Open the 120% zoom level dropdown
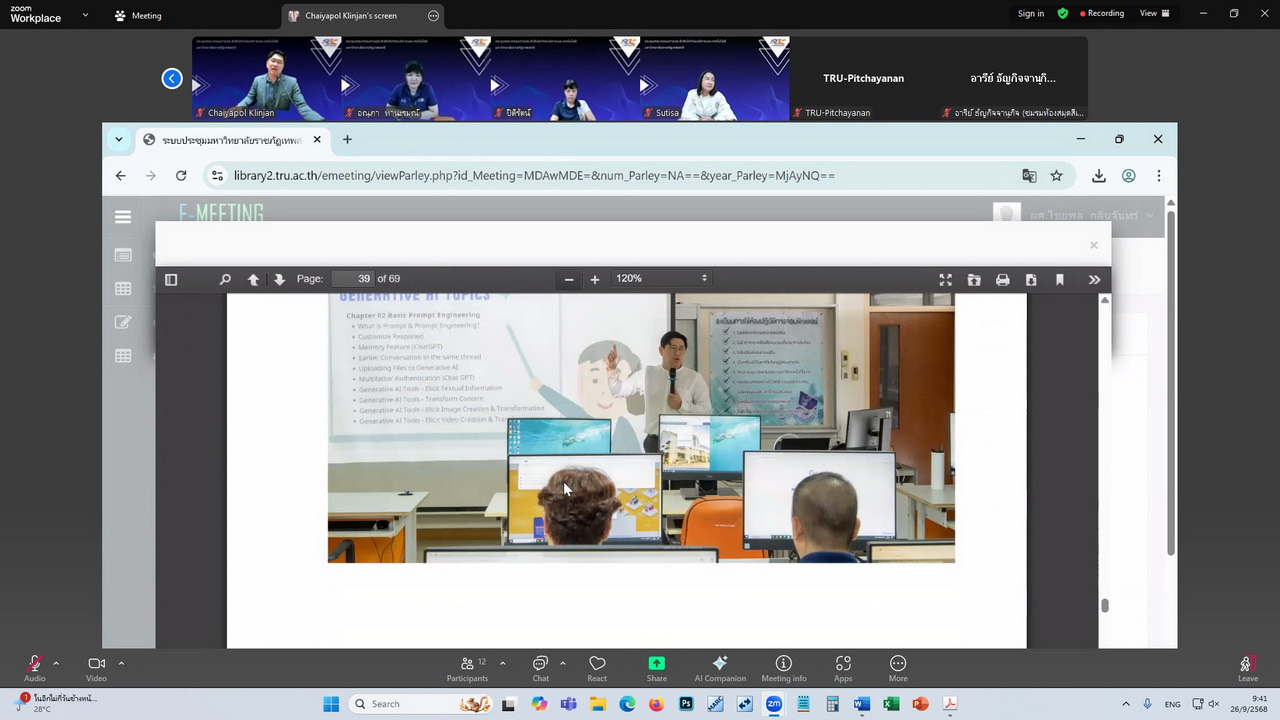The height and width of the screenshot is (720, 1280). pos(661,279)
